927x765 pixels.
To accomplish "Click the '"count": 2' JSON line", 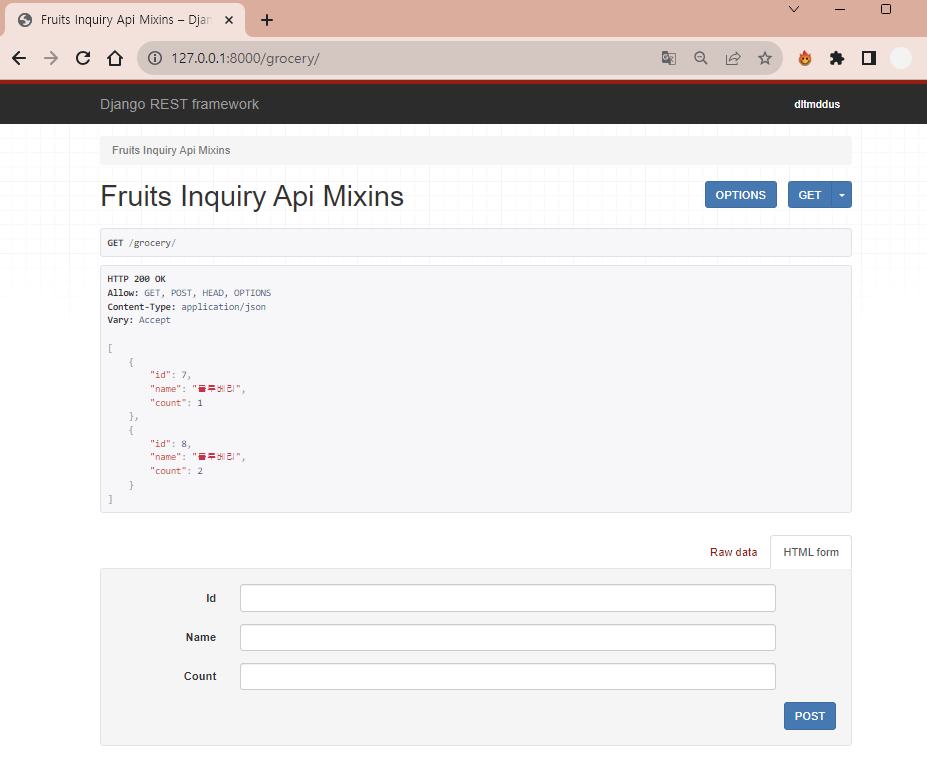I will (176, 471).
